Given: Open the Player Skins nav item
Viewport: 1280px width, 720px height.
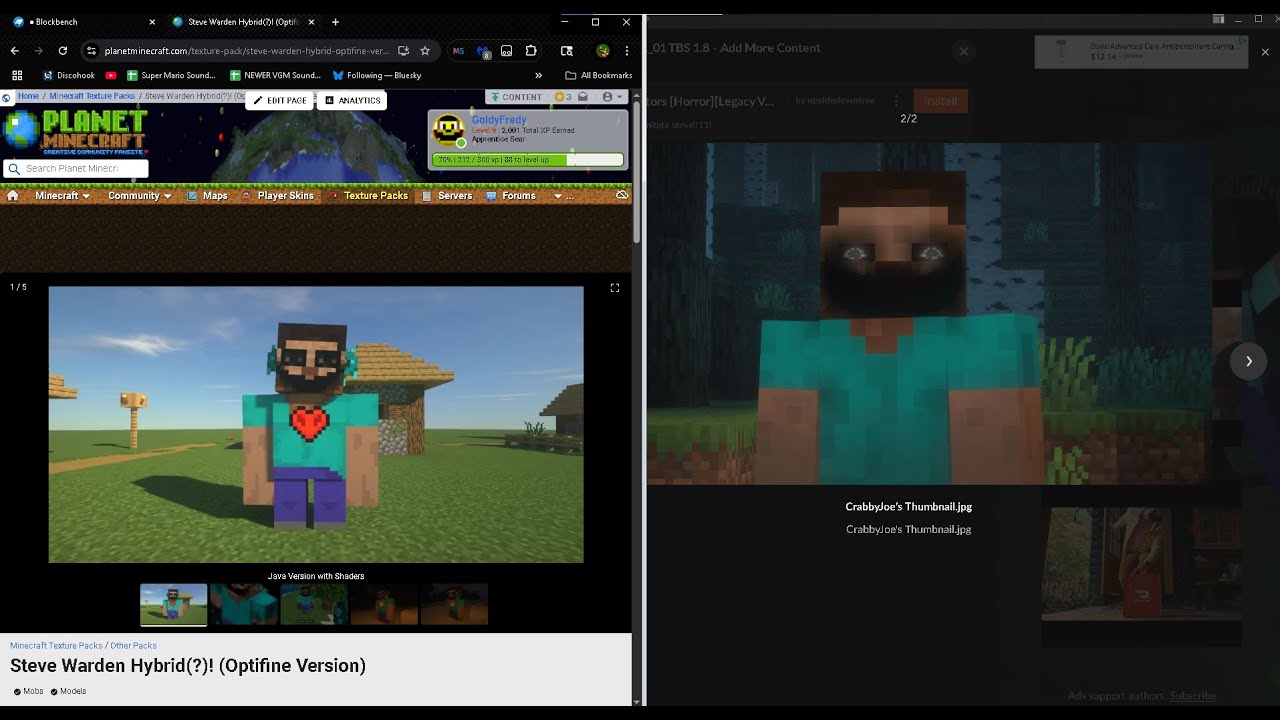Looking at the screenshot, I should coord(278,196).
